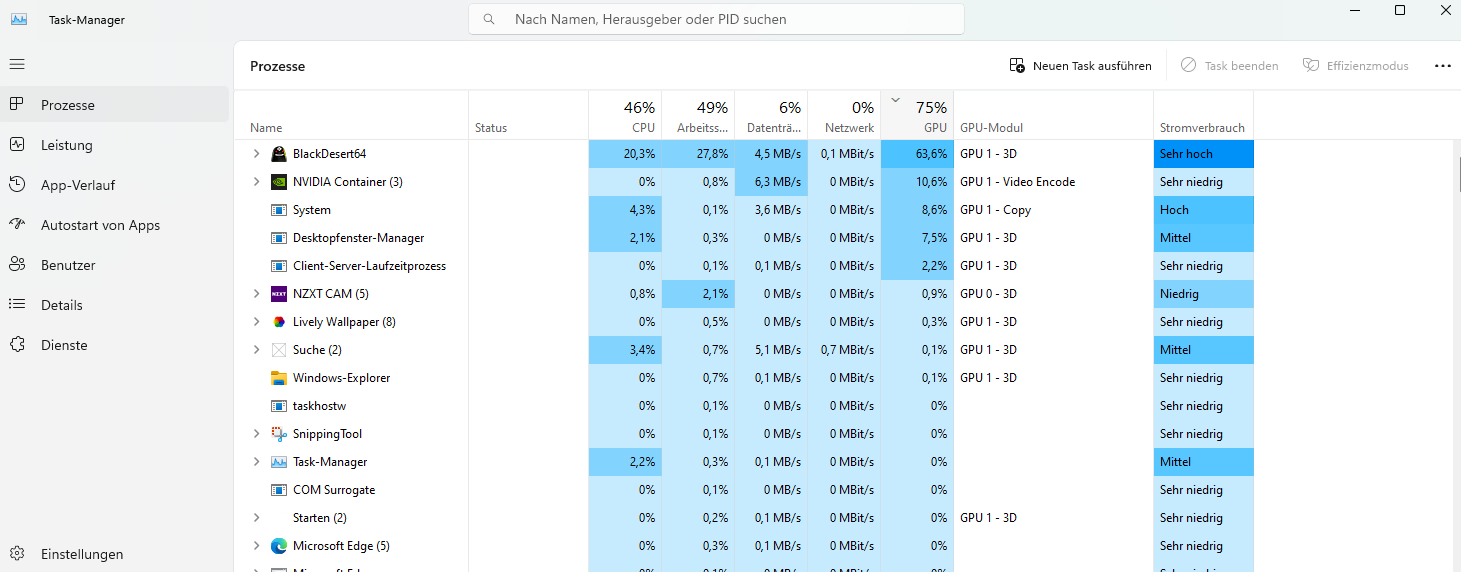This screenshot has width=1461, height=572.
Task: Sort by Datenträger column header
Action: tap(771, 115)
